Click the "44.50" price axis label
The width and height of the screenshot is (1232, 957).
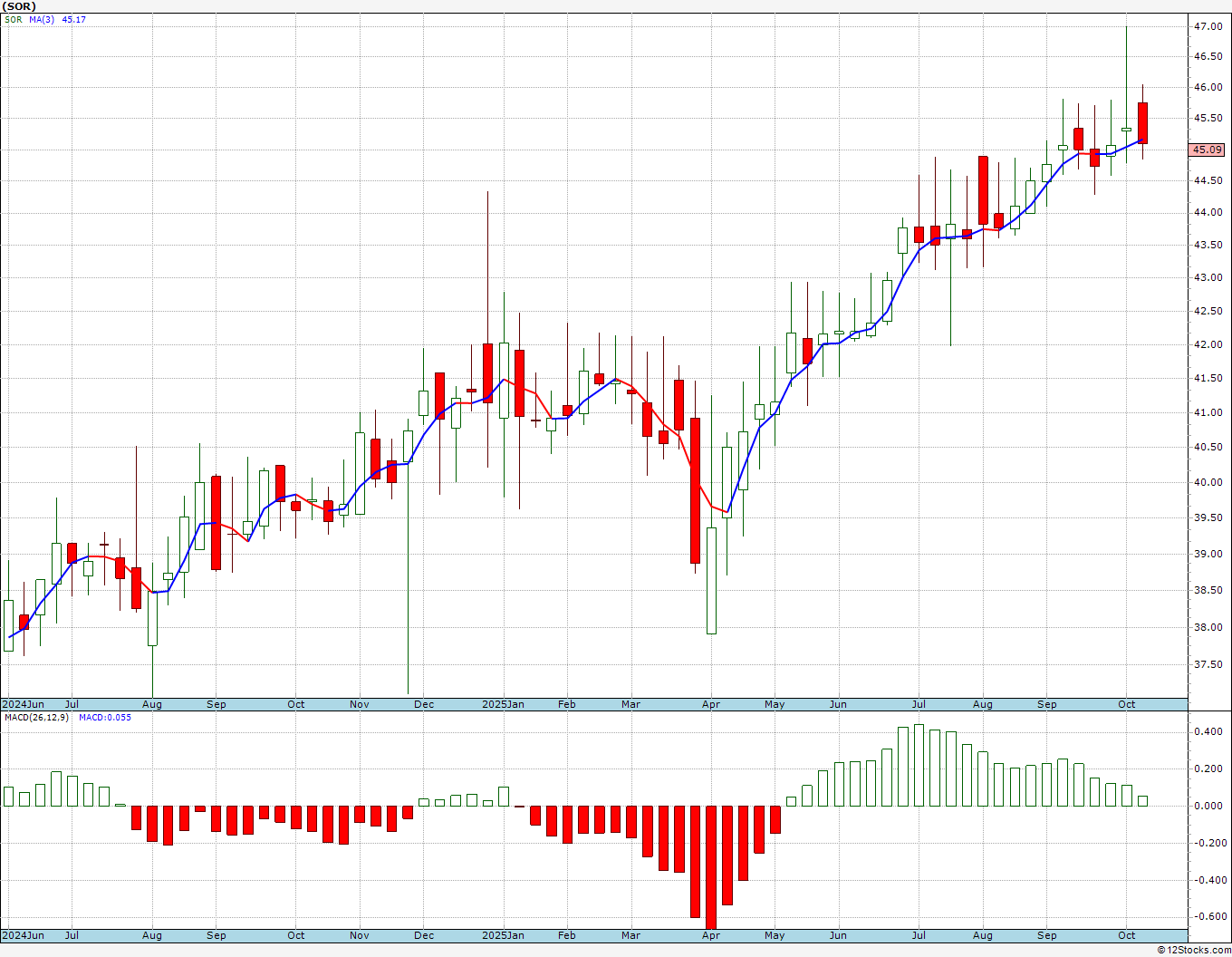[x=1208, y=181]
